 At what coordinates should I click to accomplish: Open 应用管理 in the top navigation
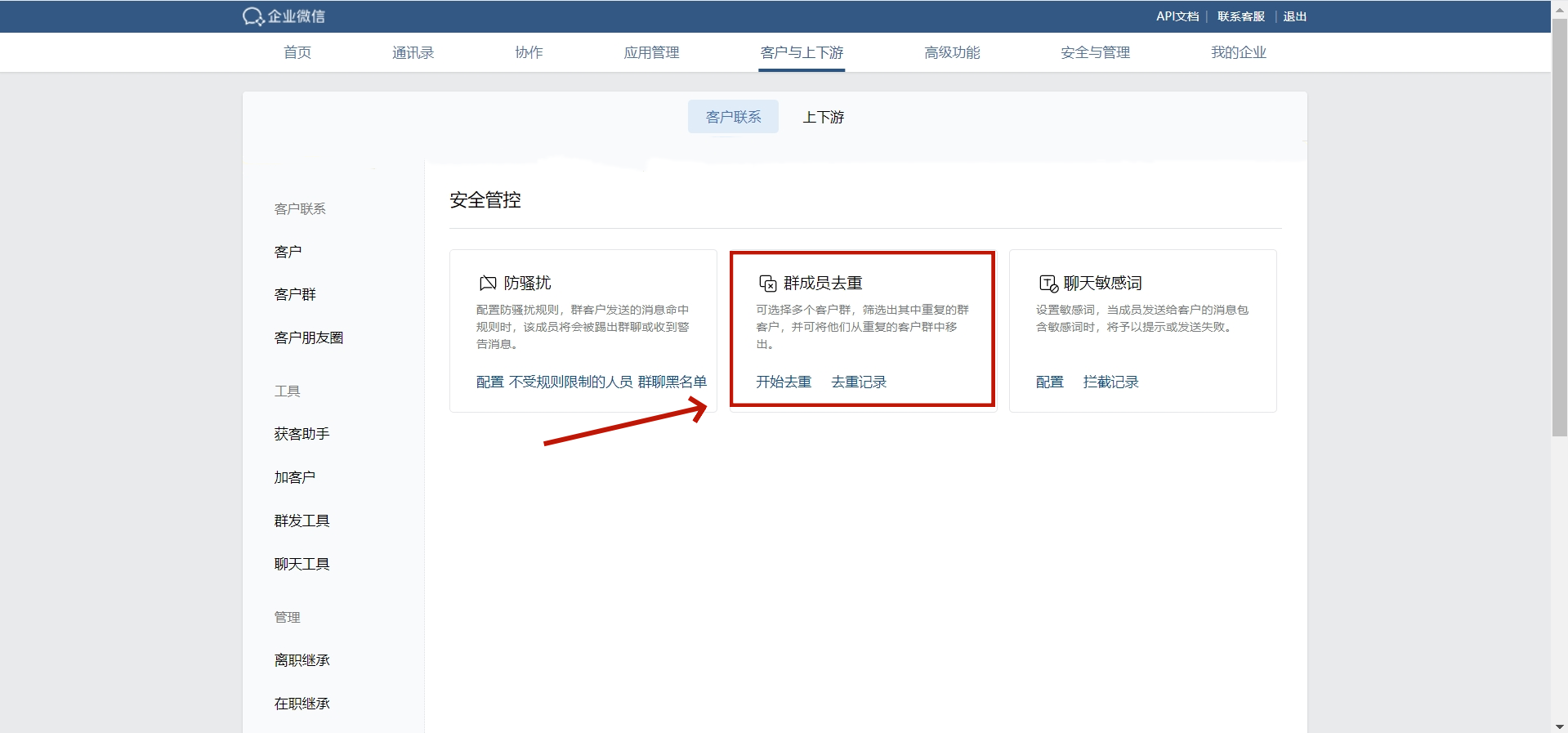point(651,52)
